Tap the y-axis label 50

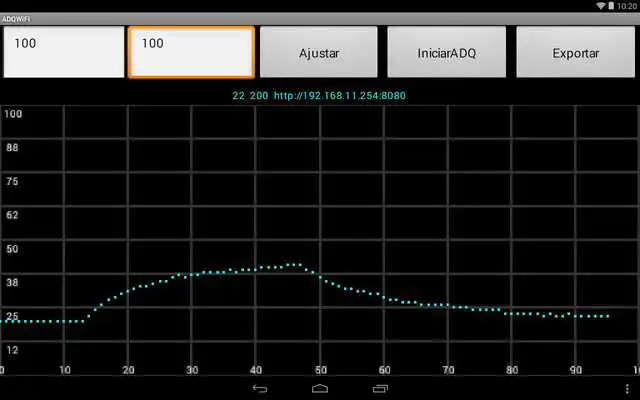tap(12, 249)
